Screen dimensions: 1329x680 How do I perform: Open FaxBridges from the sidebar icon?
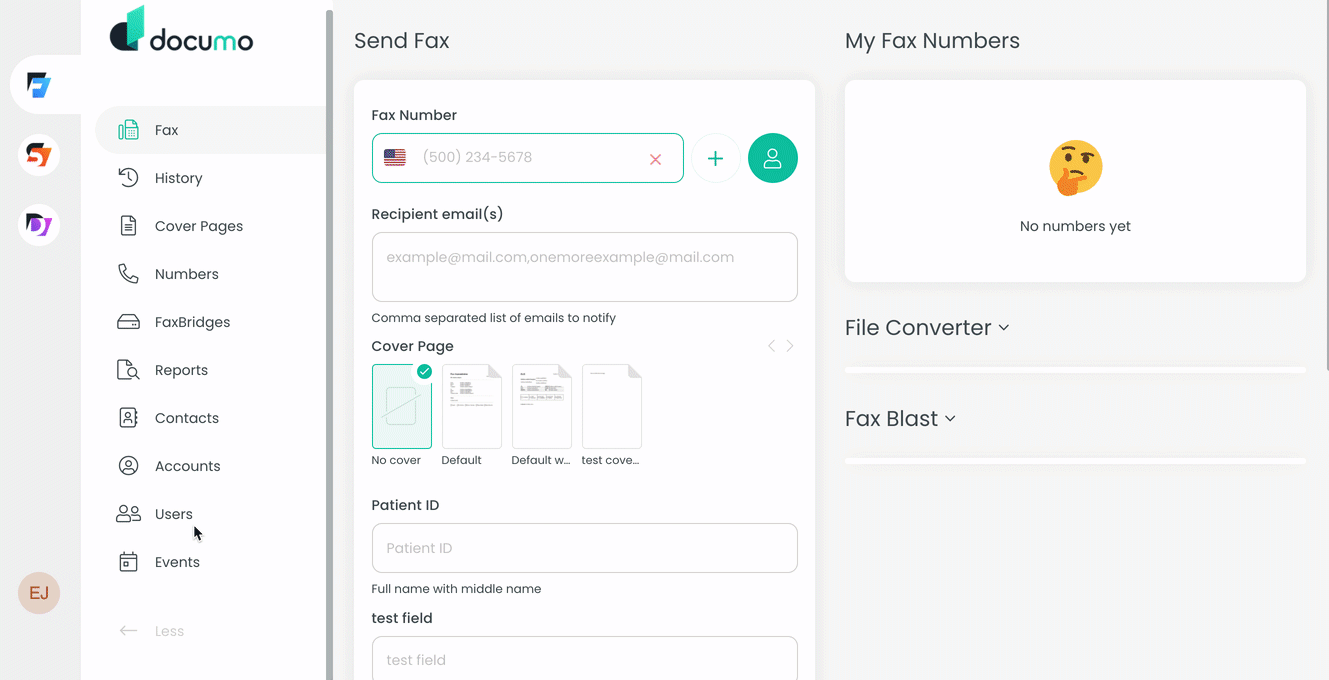pyautogui.click(x=128, y=322)
